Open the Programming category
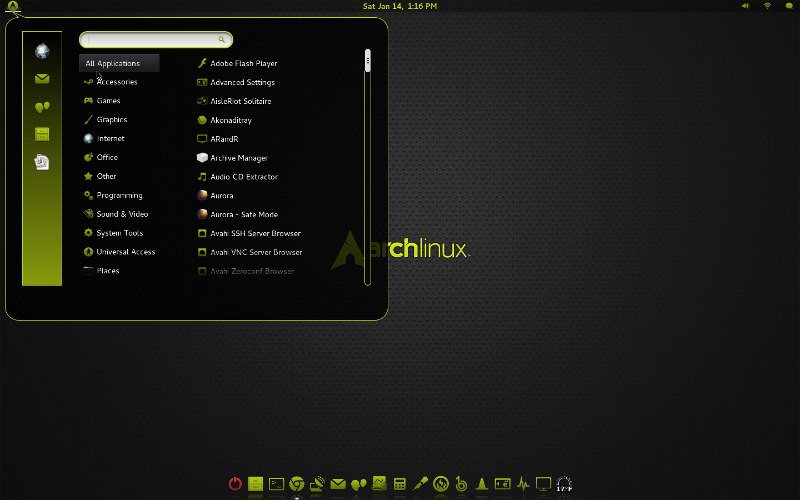 (119, 195)
